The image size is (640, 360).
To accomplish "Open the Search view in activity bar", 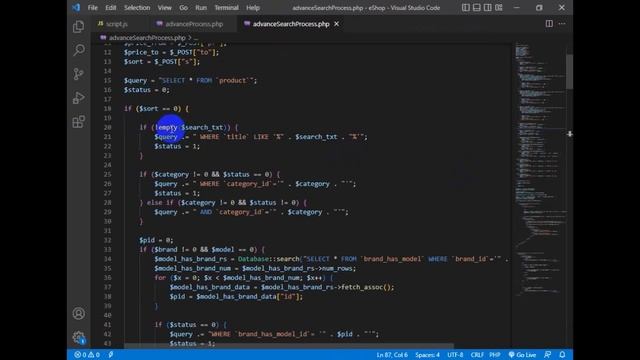I will 78,50.
